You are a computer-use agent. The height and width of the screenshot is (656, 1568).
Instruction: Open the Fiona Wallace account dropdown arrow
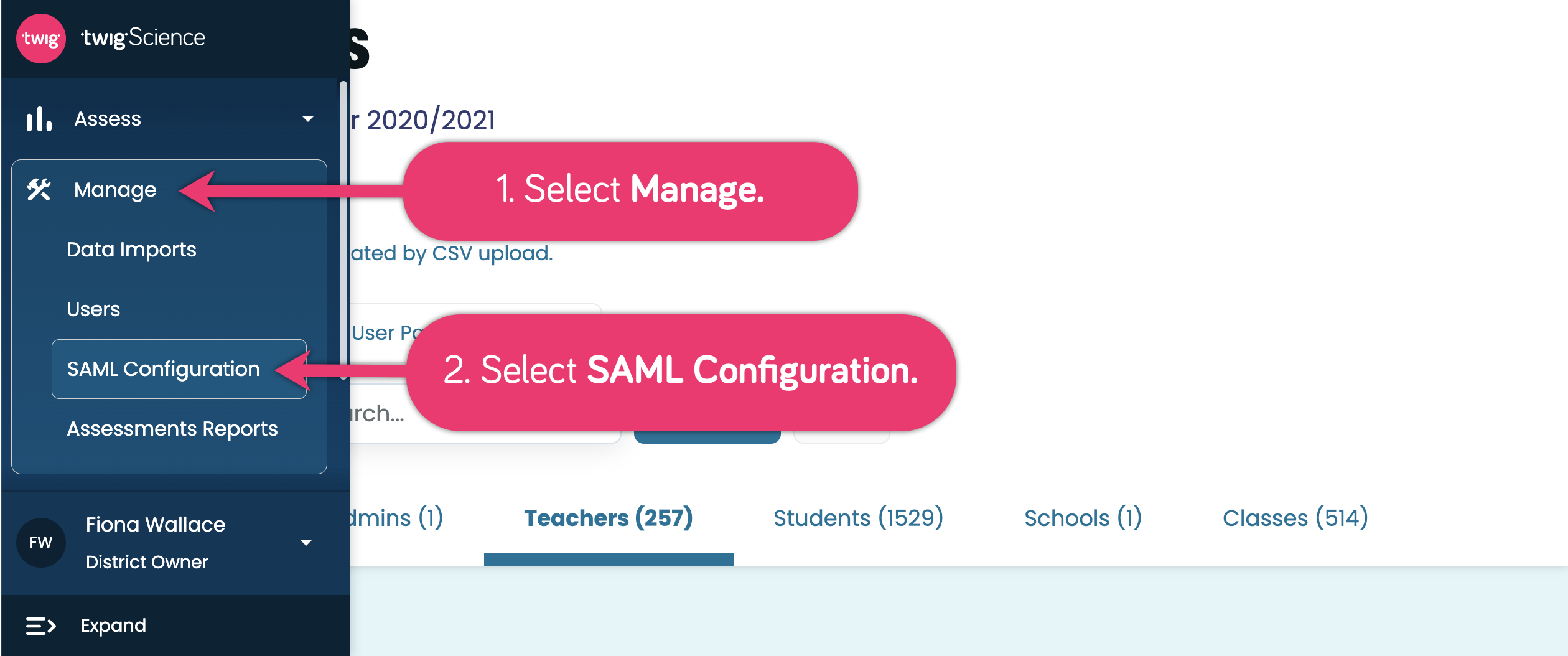click(x=306, y=543)
